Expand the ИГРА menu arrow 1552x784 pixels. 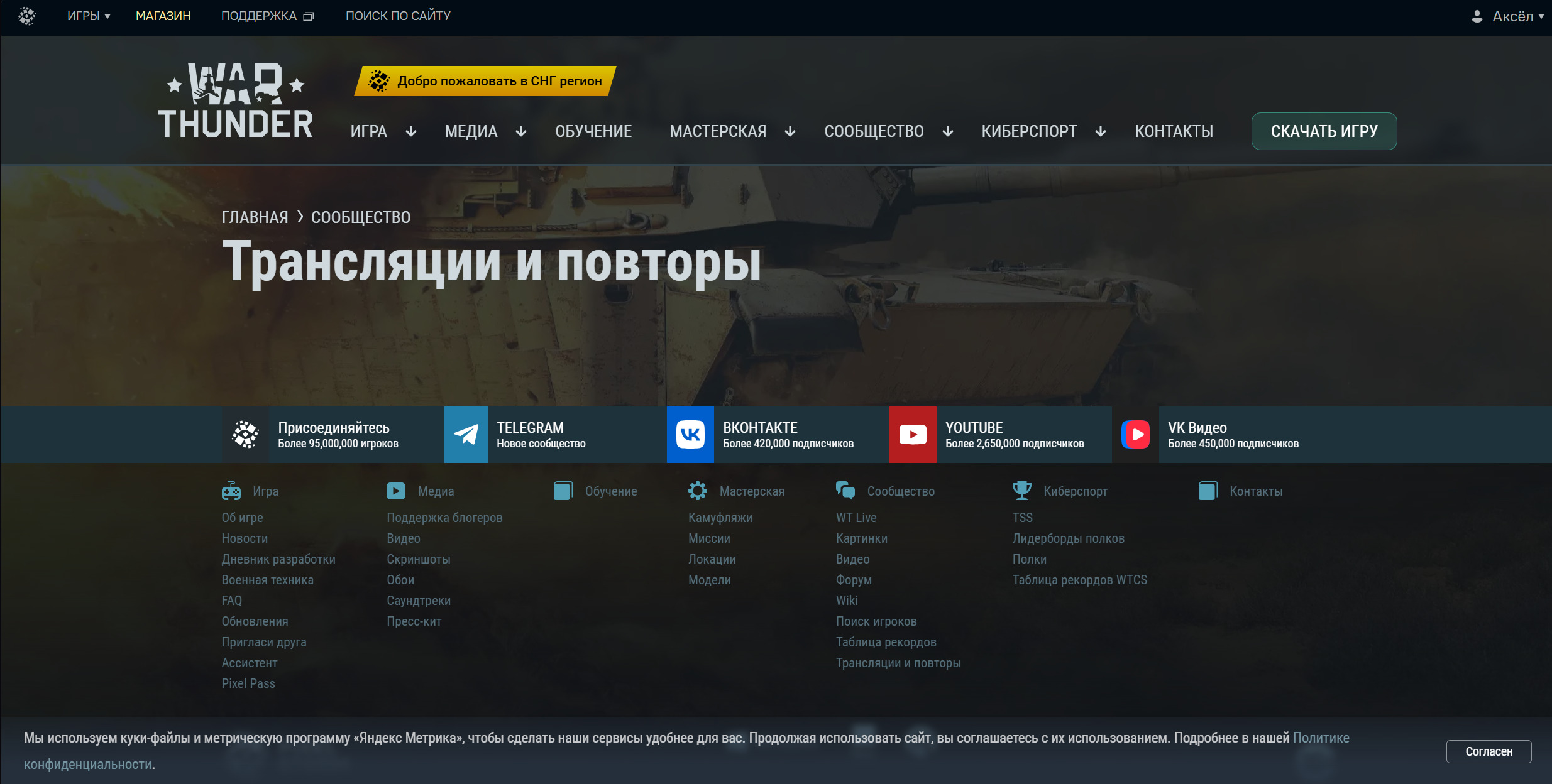pos(411,131)
